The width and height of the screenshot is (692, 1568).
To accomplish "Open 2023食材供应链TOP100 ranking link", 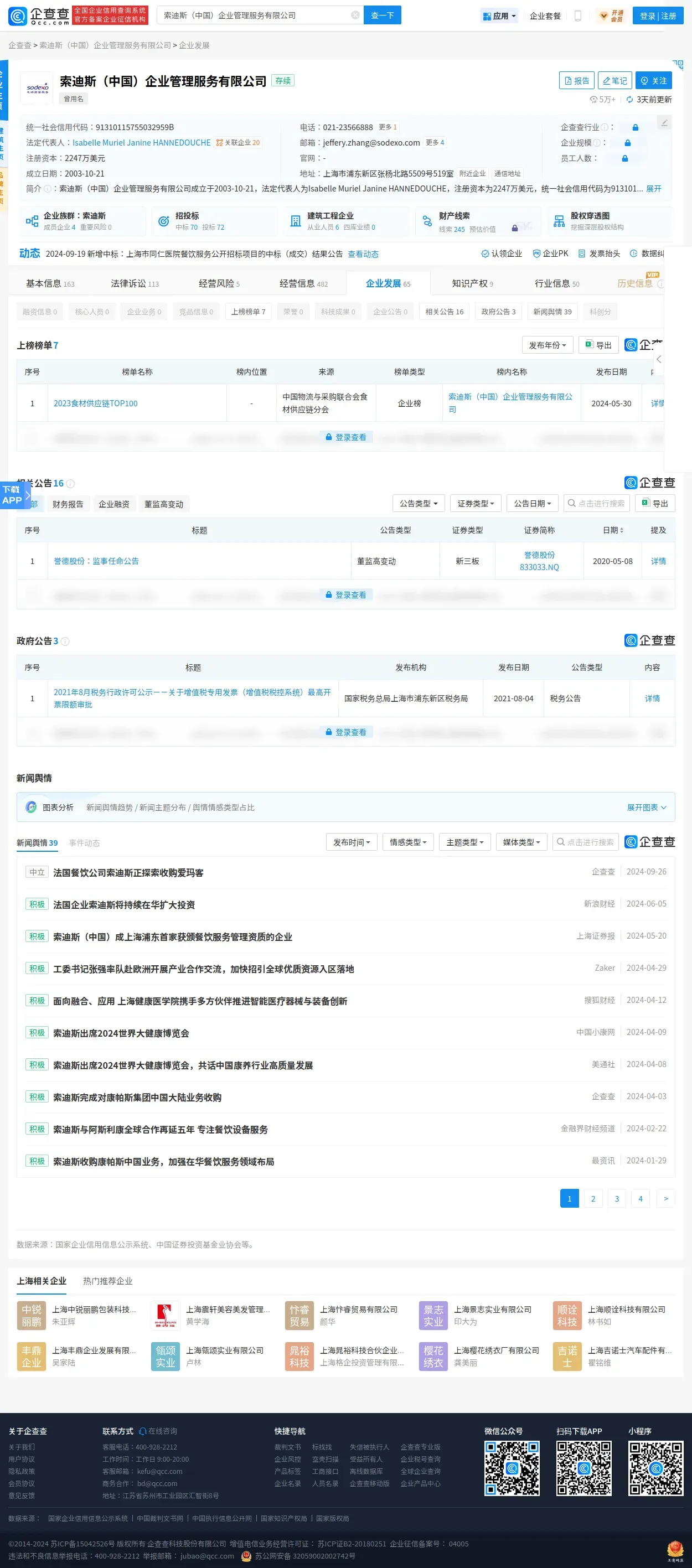I will (x=96, y=403).
